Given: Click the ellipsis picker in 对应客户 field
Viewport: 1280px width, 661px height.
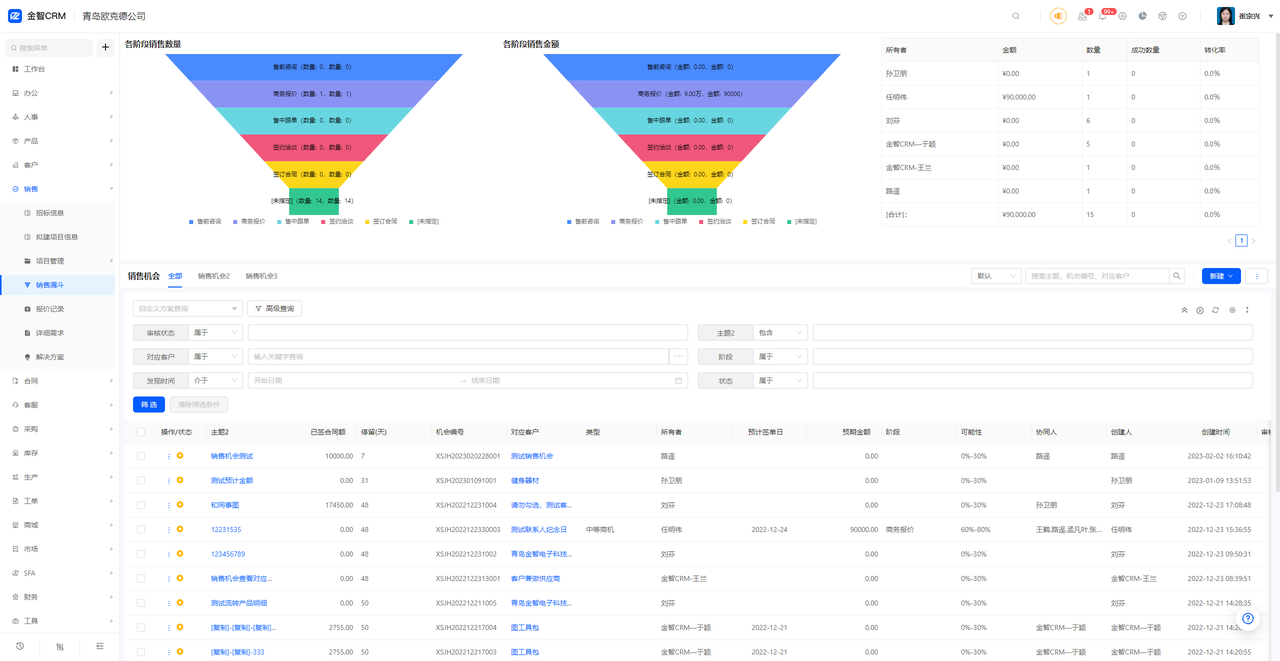Looking at the screenshot, I should click(x=678, y=356).
